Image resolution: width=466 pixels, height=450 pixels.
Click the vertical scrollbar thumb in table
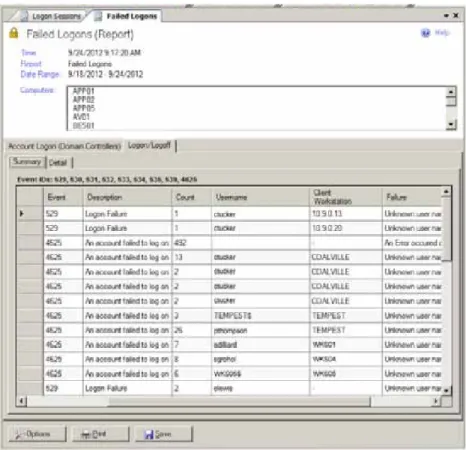pyautogui.click(x=446, y=229)
